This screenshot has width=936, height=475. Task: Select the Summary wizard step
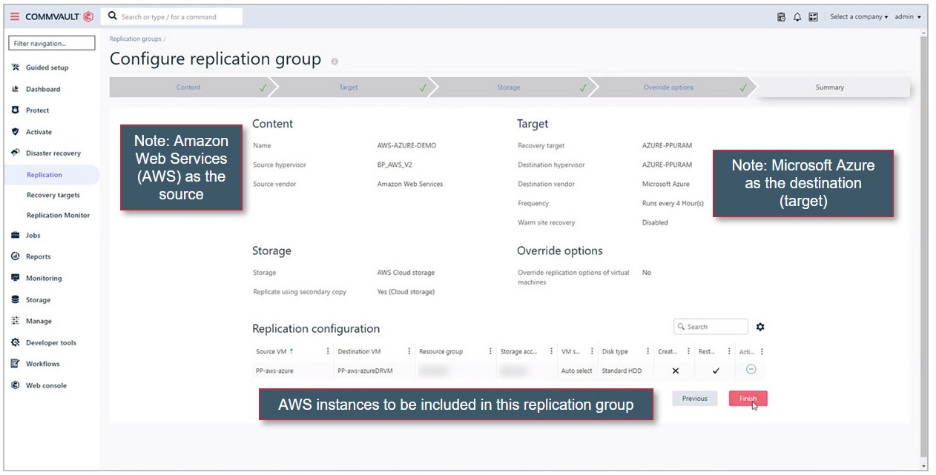pyautogui.click(x=830, y=87)
